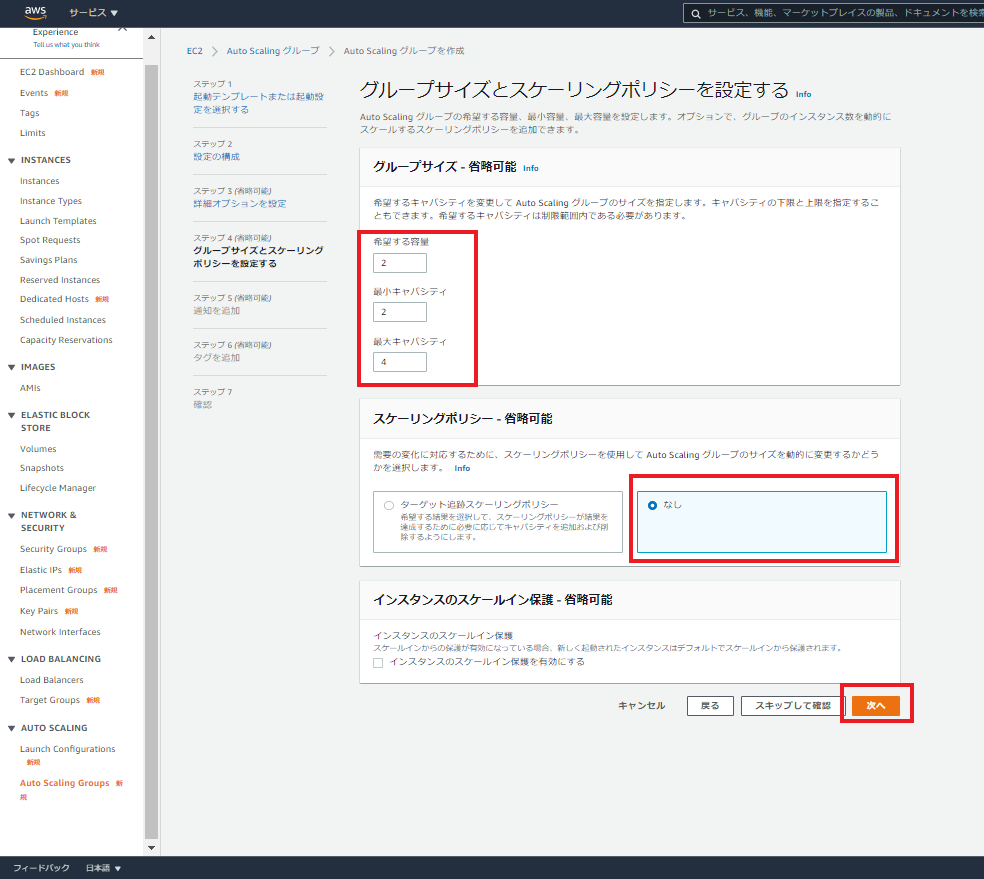
Task: Click the 最大キャパシティ input field
Action: (x=400, y=362)
